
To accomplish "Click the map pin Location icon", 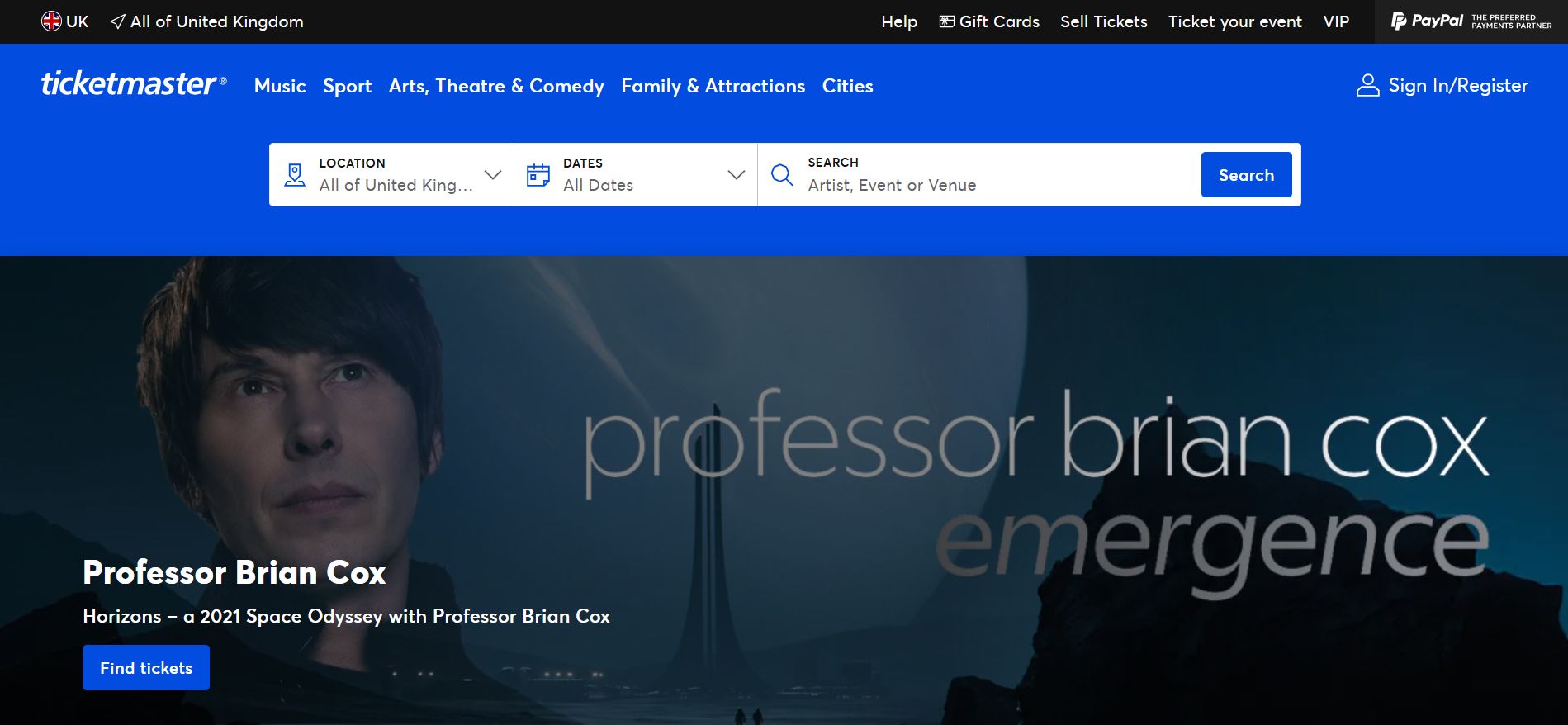I will pyautogui.click(x=295, y=175).
